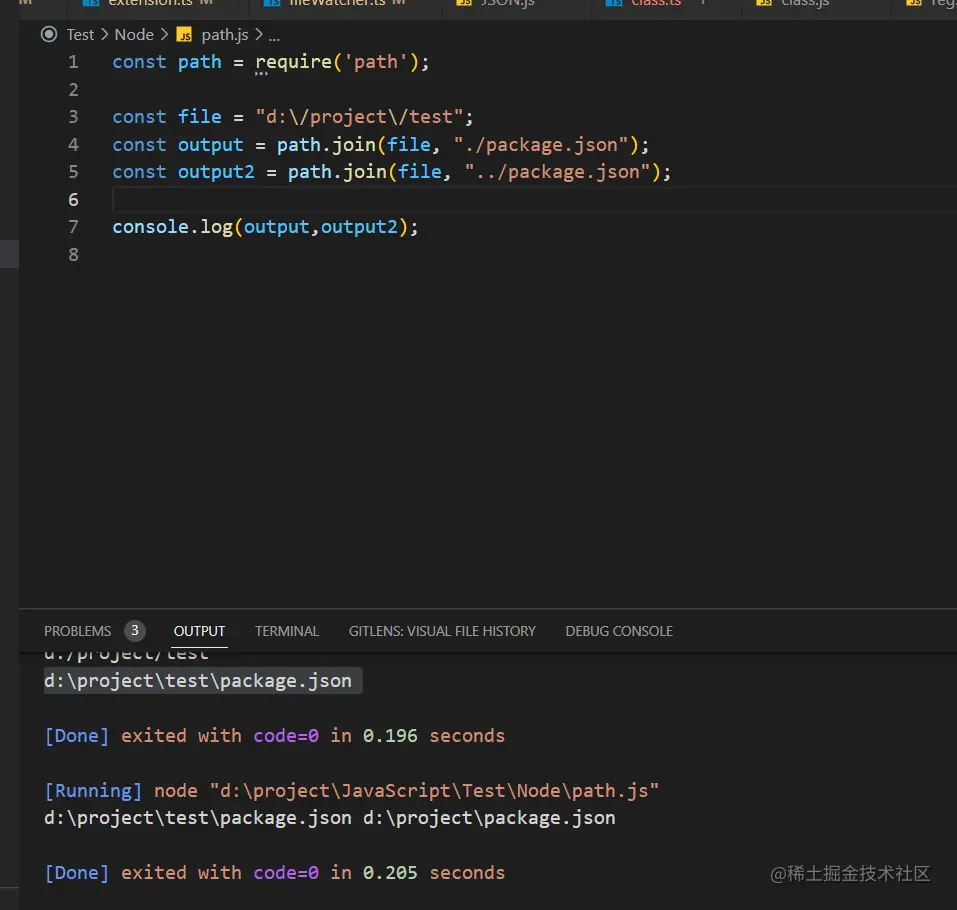Select path.js in the breadcrumb
The width and height of the screenshot is (957, 910).
(225, 35)
